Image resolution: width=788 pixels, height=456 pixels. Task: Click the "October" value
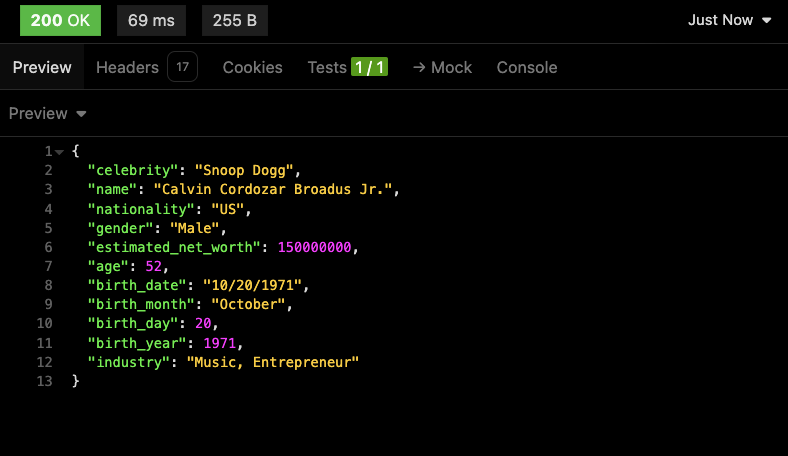[x=248, y=305]
